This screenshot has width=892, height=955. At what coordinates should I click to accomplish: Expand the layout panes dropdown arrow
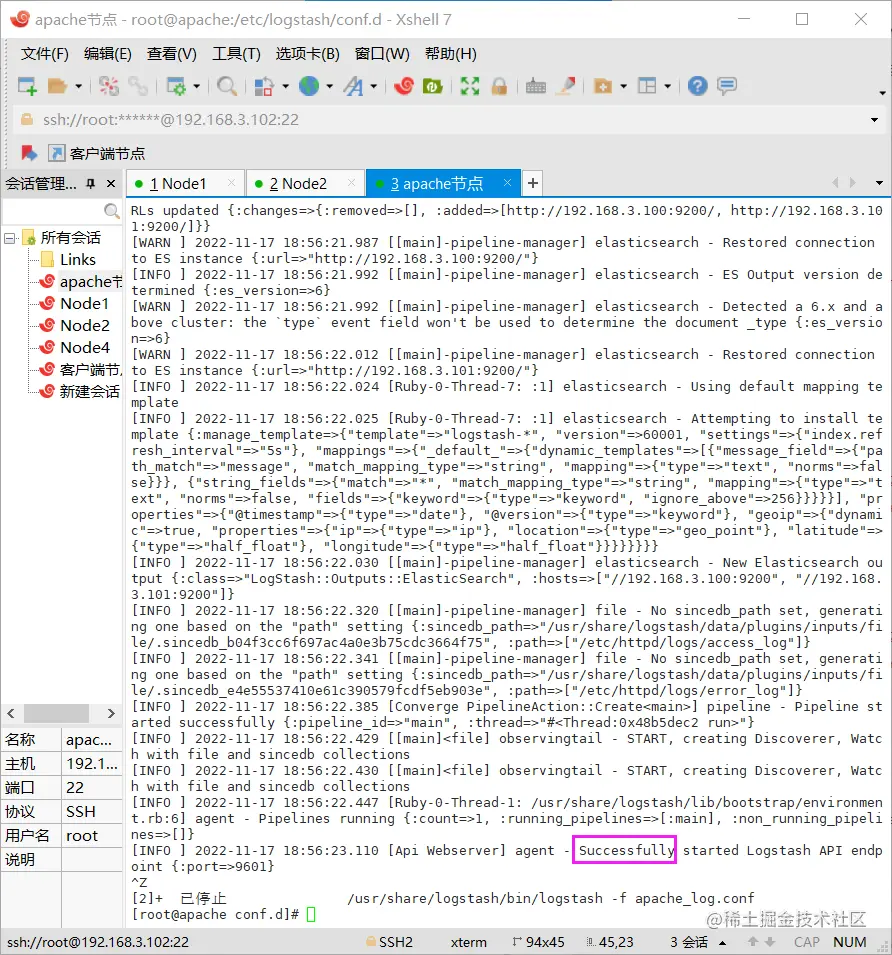click(x=668, y=86)
